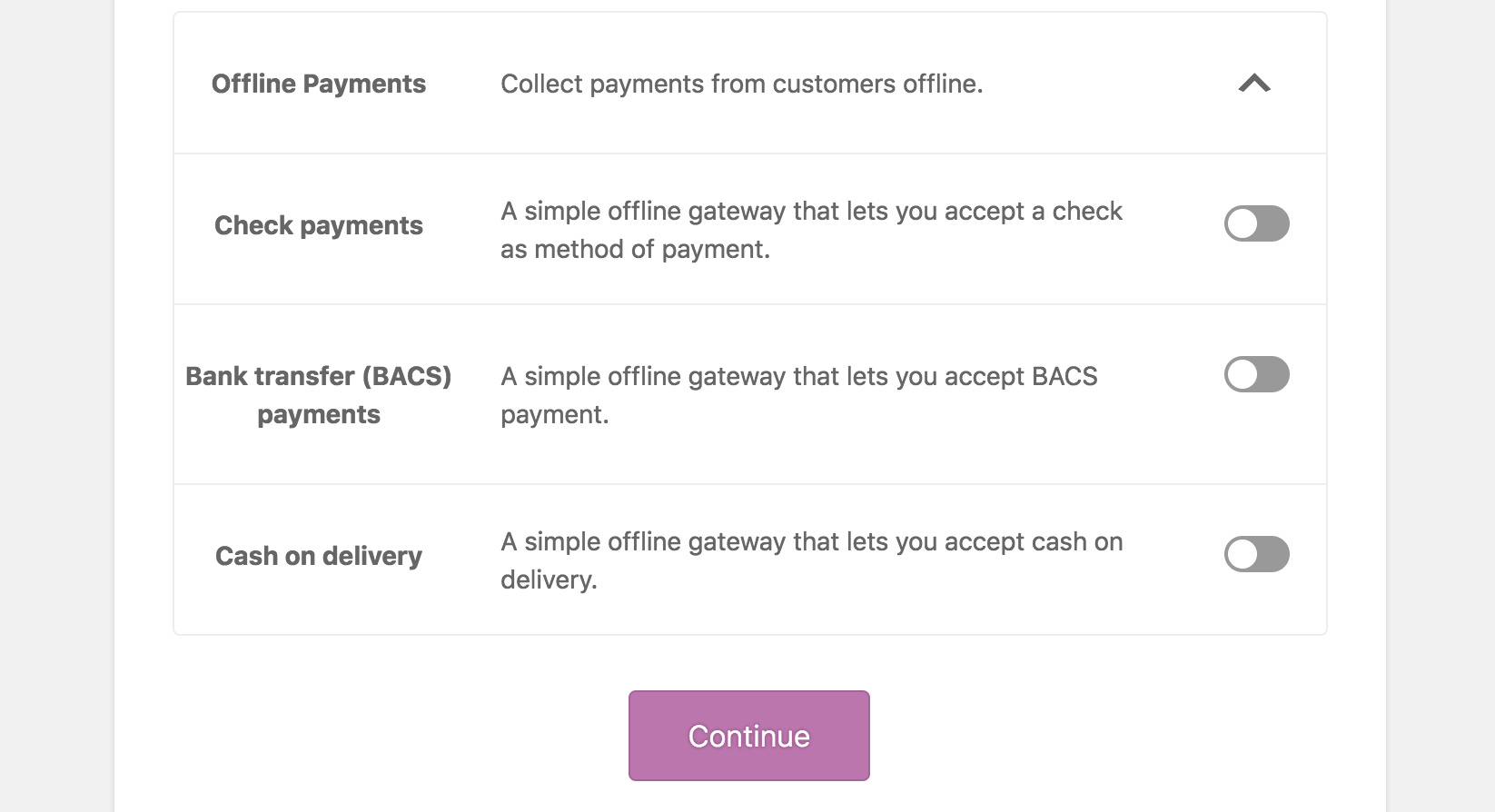Enable the Check payments toggle
The height and width of the screenshot is (812, 1495).
pyautogui.click(x=1256, y=223)
